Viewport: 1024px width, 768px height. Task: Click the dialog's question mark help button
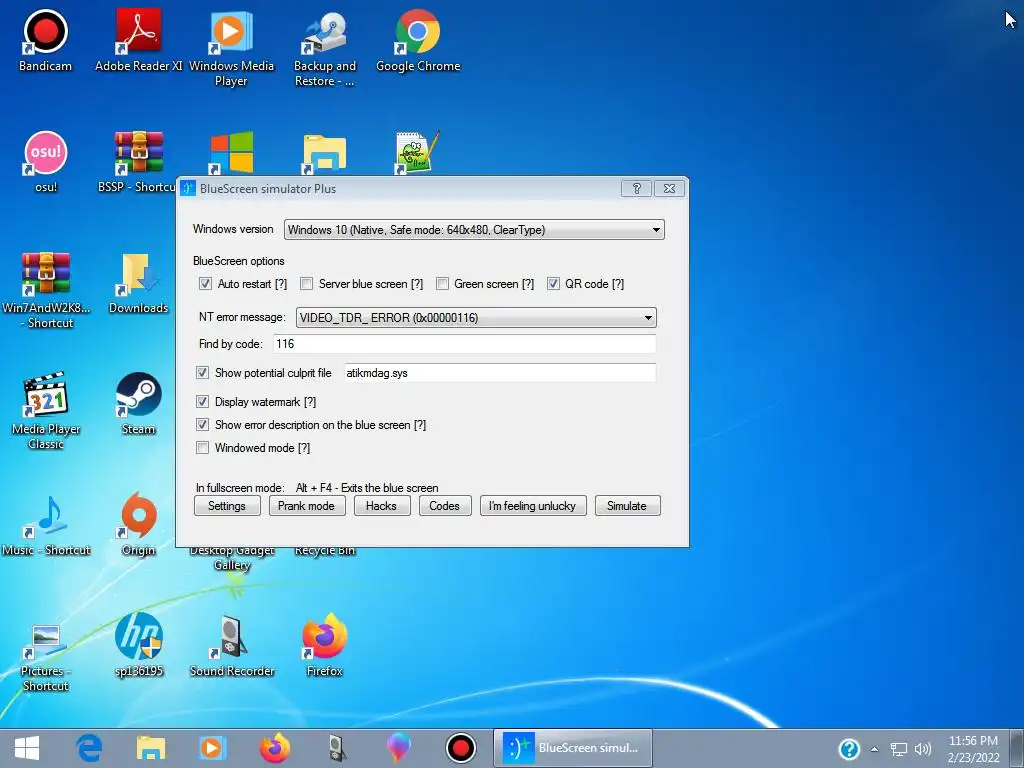click(637, 189)
